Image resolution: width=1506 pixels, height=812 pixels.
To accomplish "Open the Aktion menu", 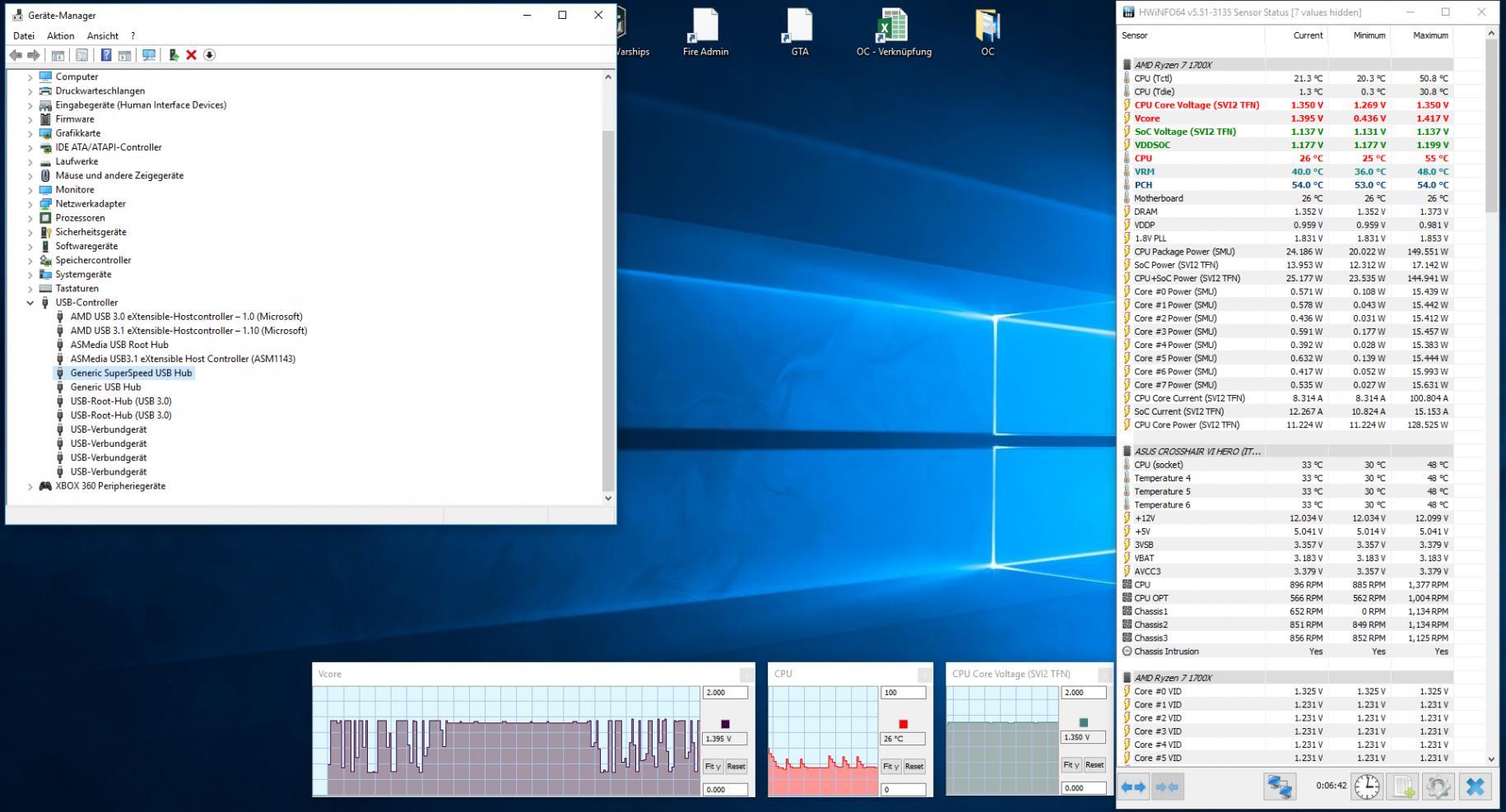I will 60,36.
